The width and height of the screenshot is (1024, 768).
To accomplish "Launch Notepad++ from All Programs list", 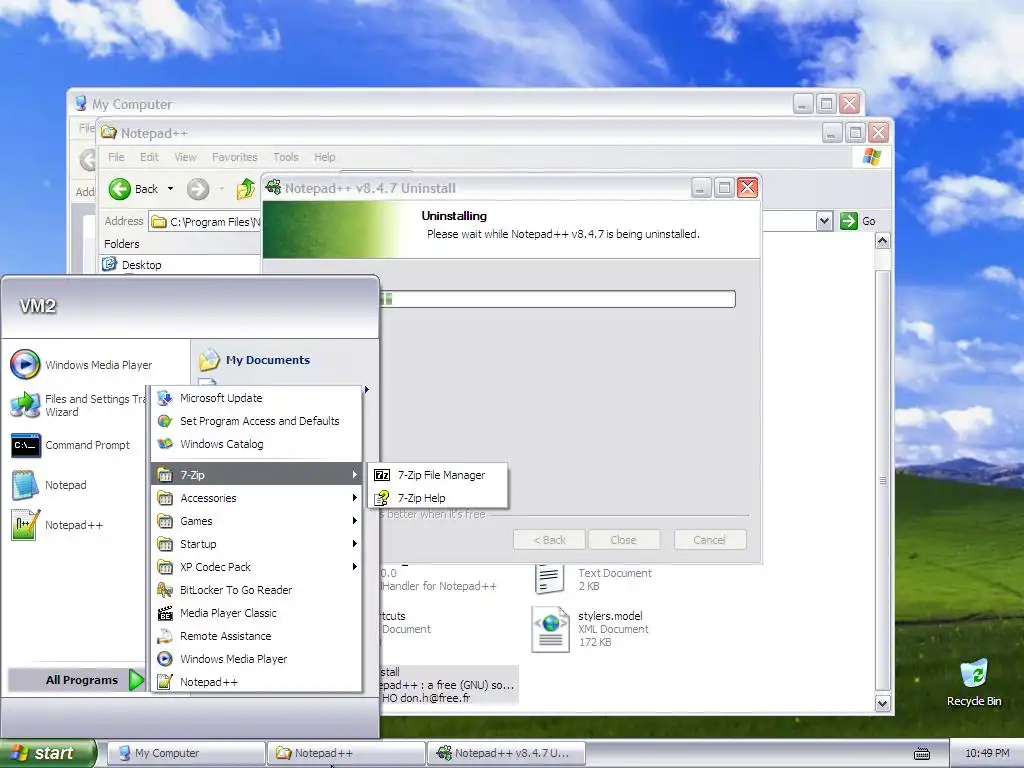I will 257,682.
